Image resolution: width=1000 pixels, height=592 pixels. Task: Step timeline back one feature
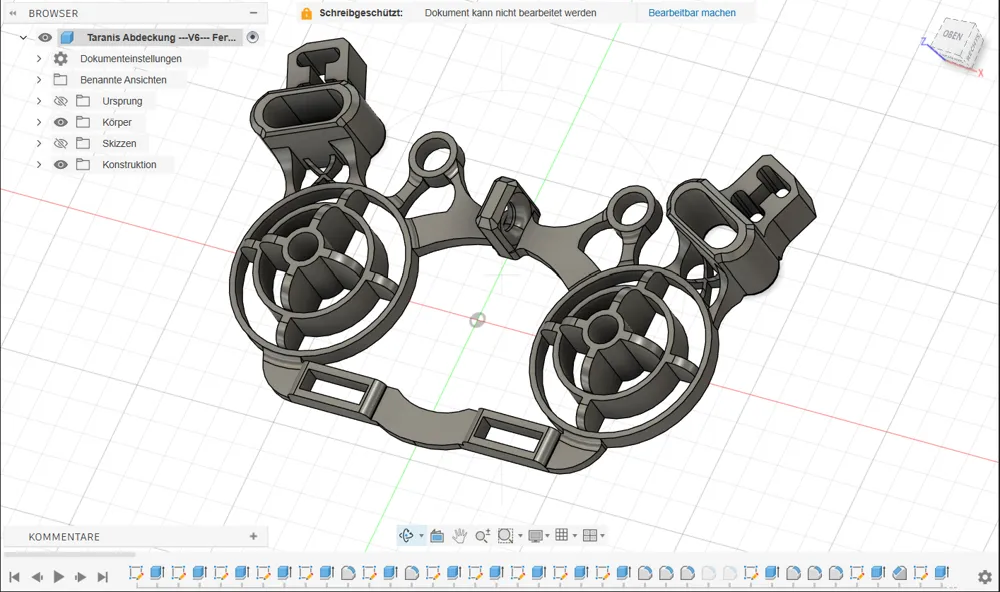click(37, 577)
